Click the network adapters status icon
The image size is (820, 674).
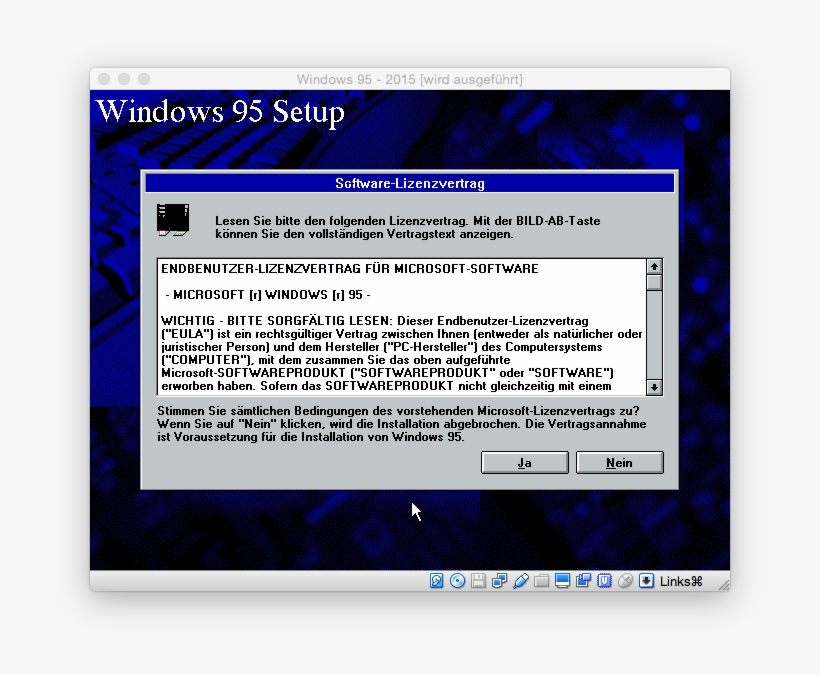click(x=500, y=580)
